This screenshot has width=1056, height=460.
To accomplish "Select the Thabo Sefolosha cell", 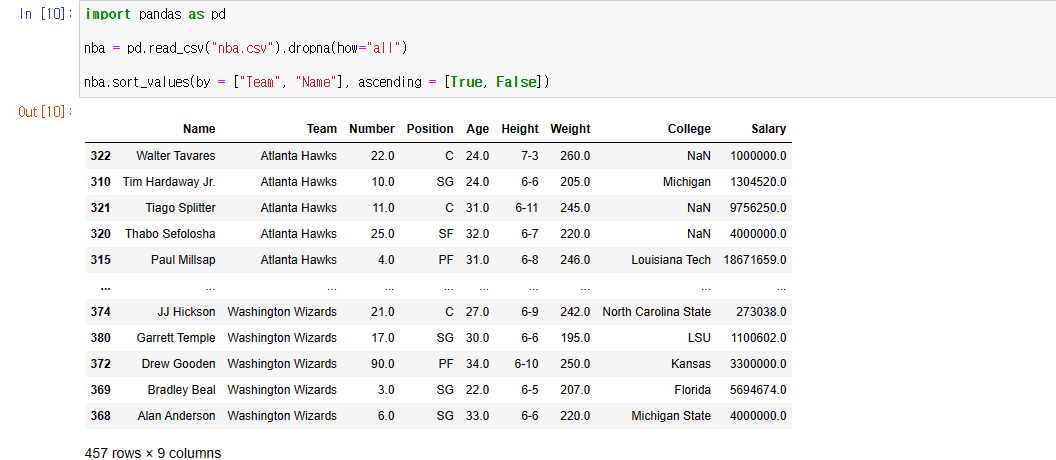I will 170,234.
